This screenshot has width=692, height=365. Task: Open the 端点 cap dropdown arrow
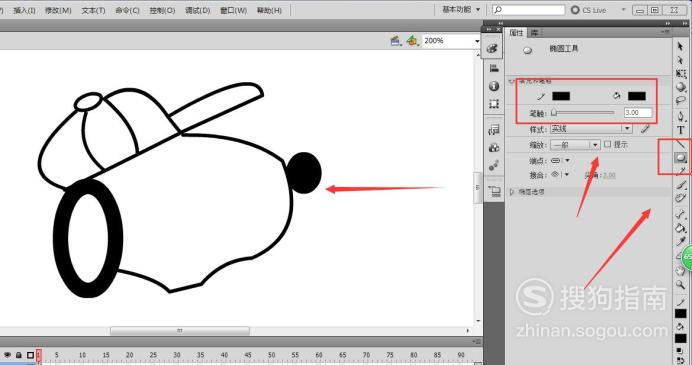click(568, 161)
